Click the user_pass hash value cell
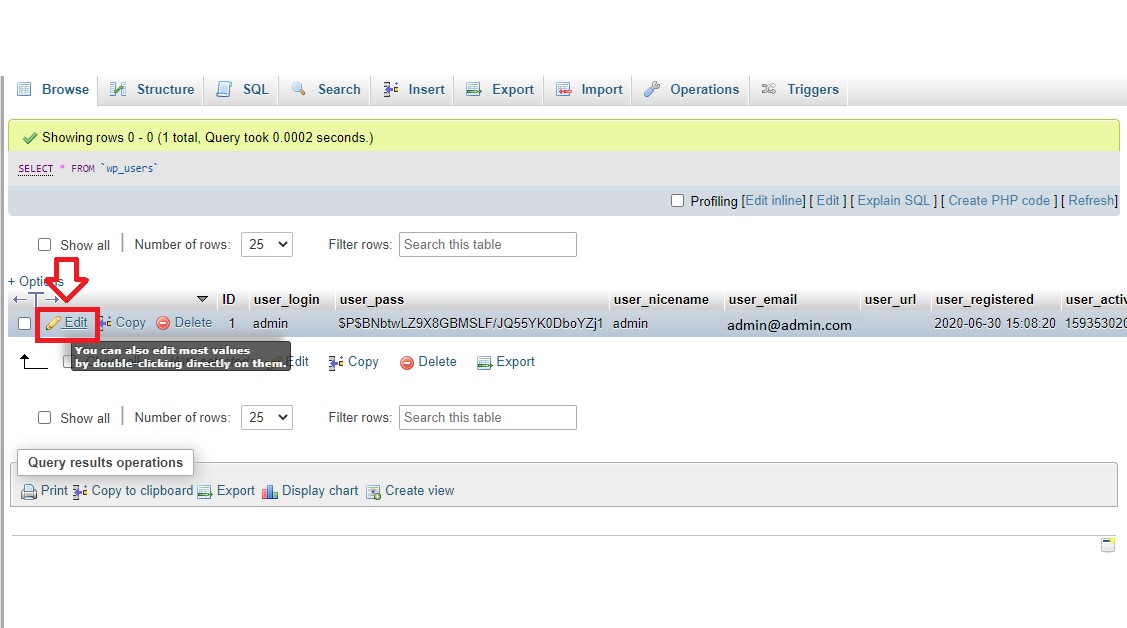 coord(471,323)
